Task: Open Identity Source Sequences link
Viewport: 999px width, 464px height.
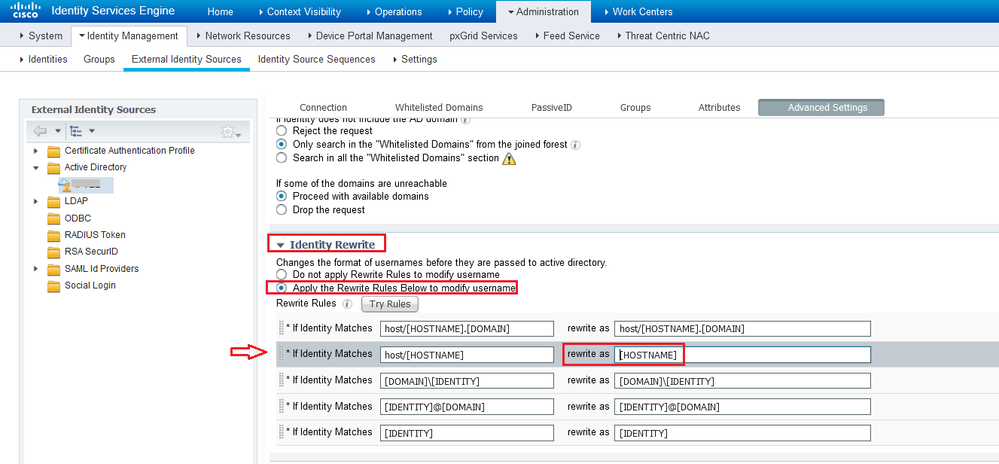Action: (317, 59)
